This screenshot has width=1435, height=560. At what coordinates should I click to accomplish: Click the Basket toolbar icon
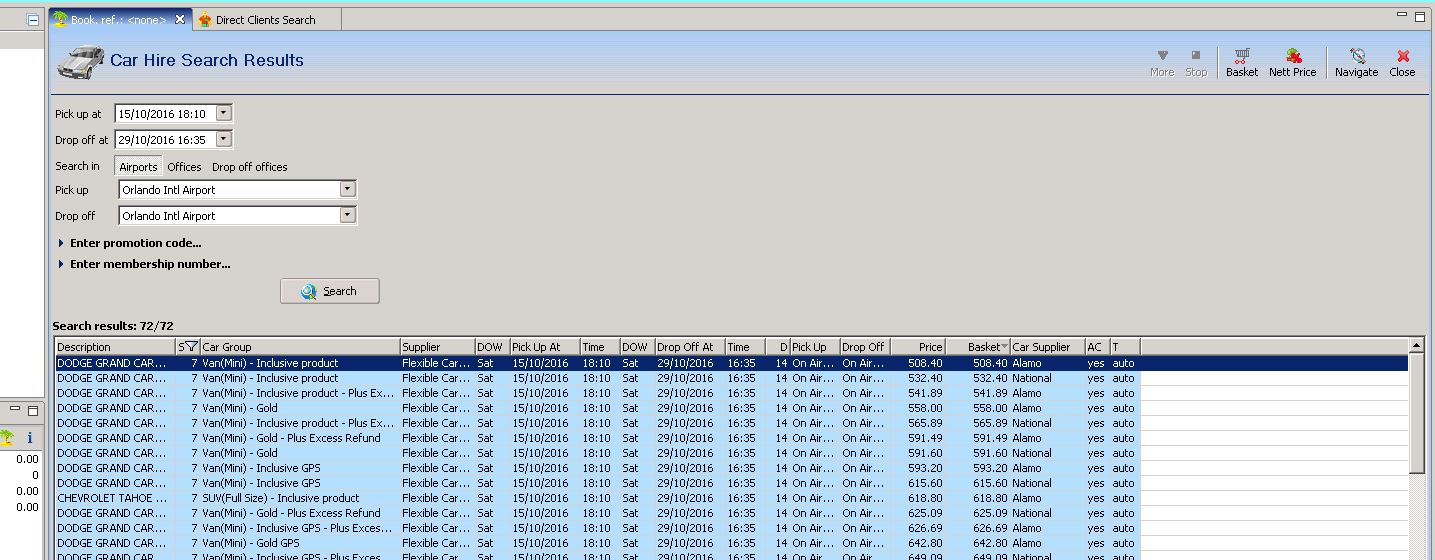pos(1241,61)
